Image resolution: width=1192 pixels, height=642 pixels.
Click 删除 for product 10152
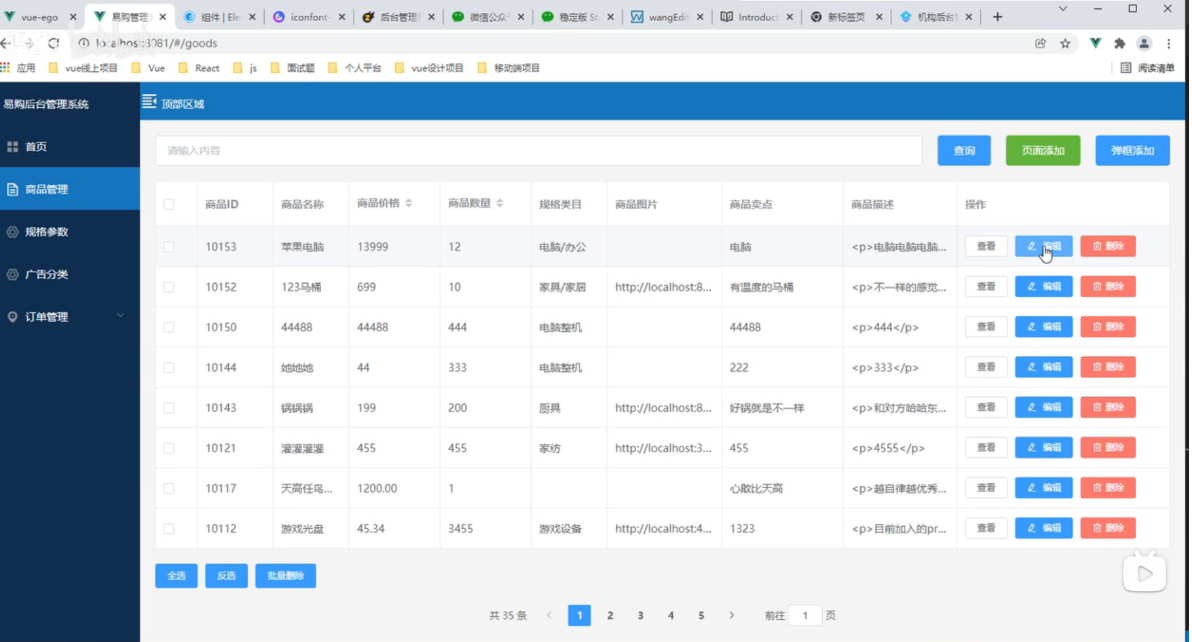click(x=1108, y=286)
